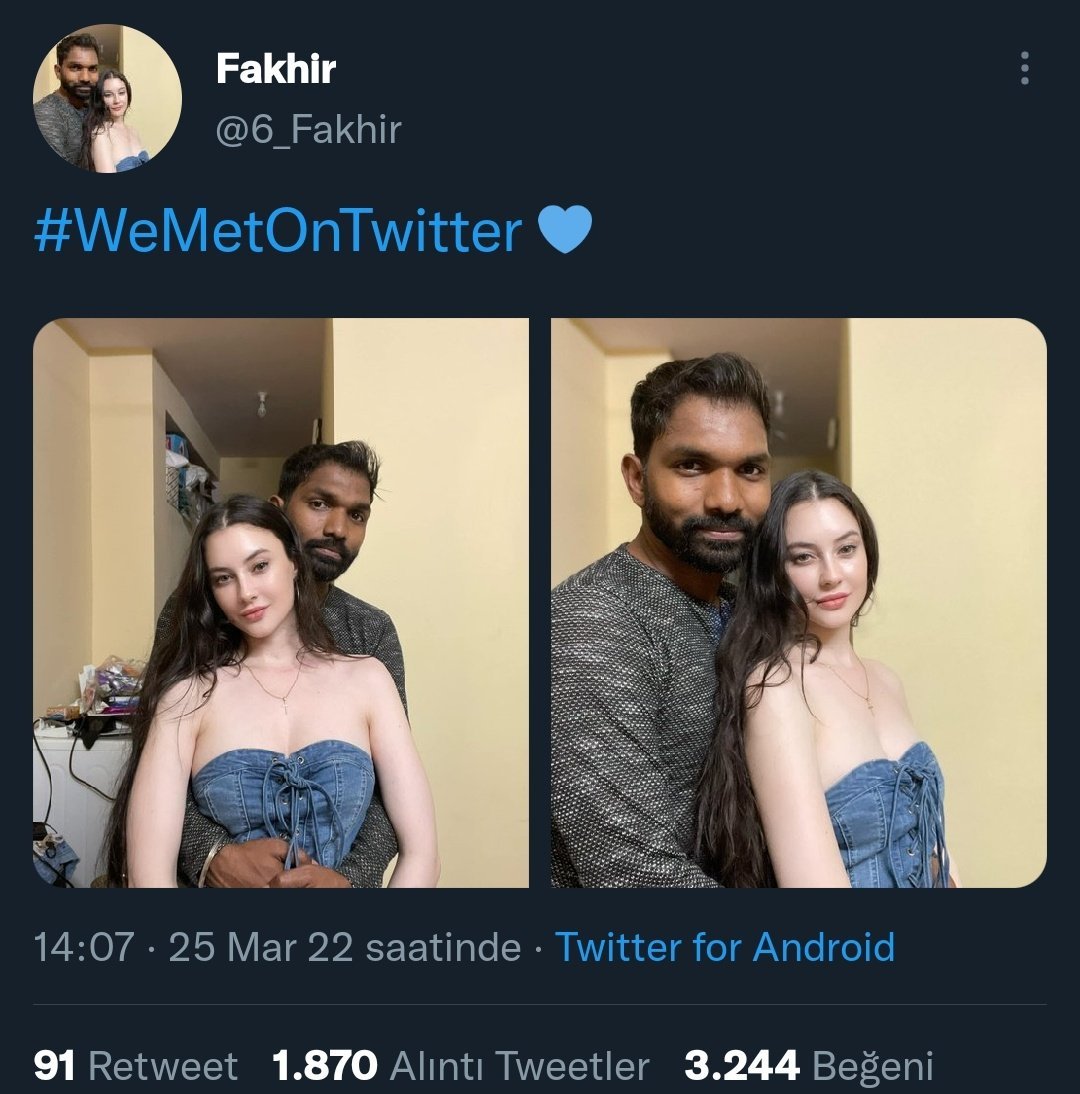Screen dimensions: 1080x1094
Task: Open the display name "Fakhir"
Action: [x=276, y=69]
